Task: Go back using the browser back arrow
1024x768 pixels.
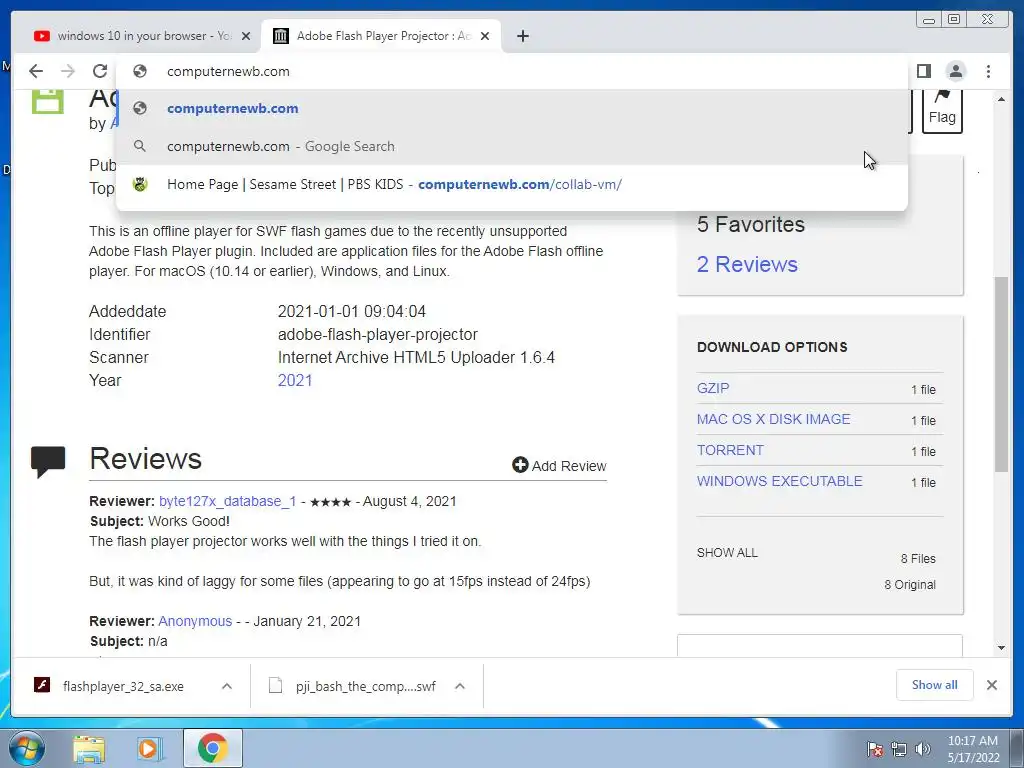Action: tap(36, 71)
